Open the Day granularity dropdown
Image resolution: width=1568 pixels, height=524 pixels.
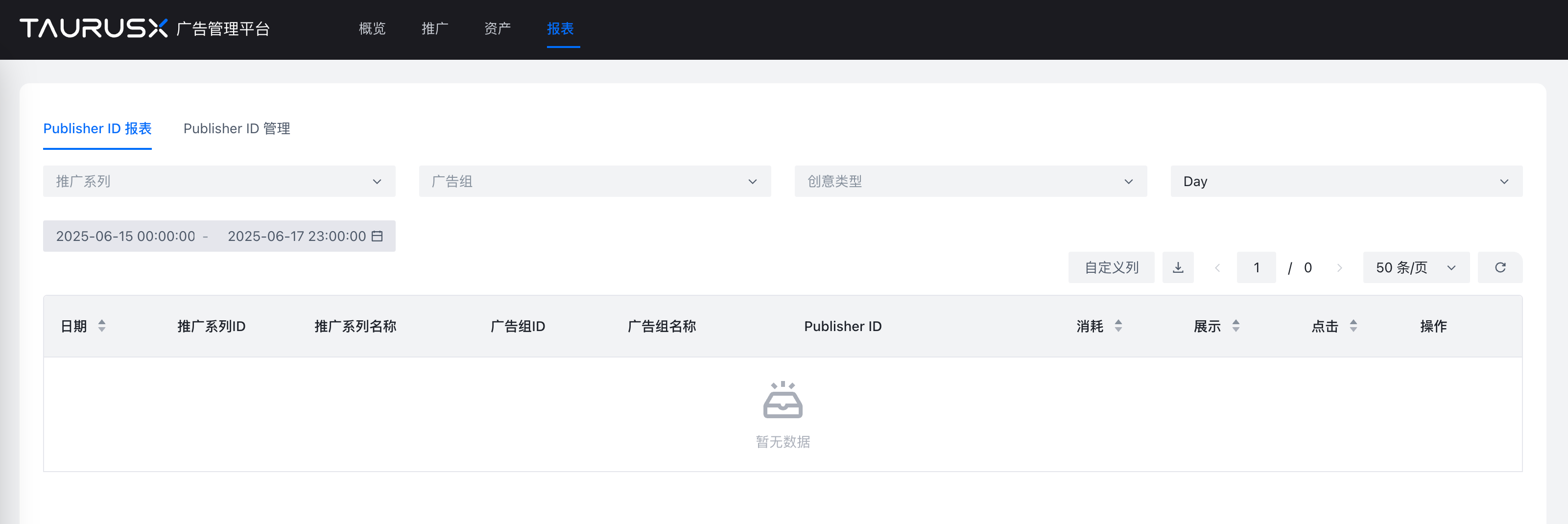click(x=1346, y=181)
